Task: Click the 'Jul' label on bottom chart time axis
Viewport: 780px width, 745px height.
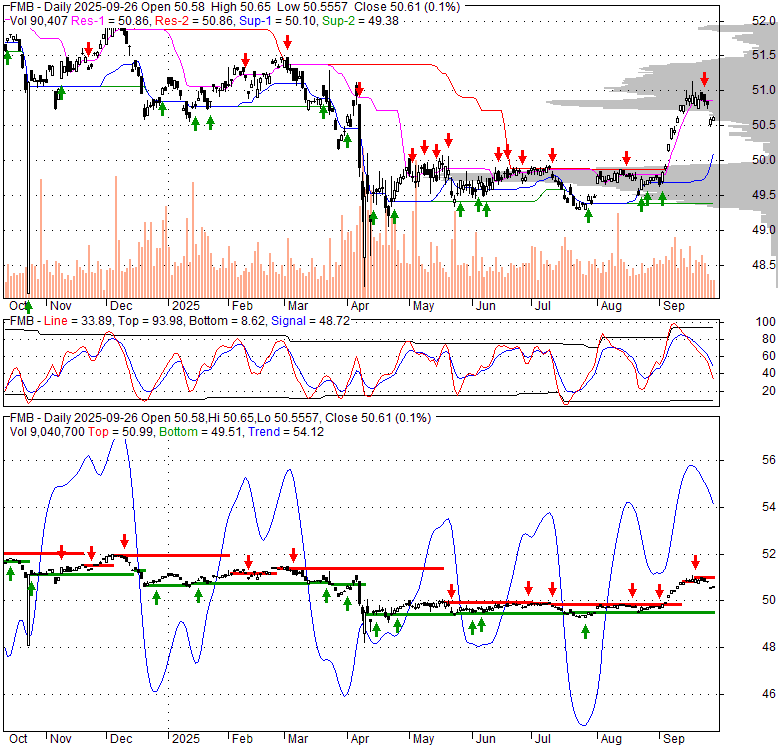Action: 542,739
